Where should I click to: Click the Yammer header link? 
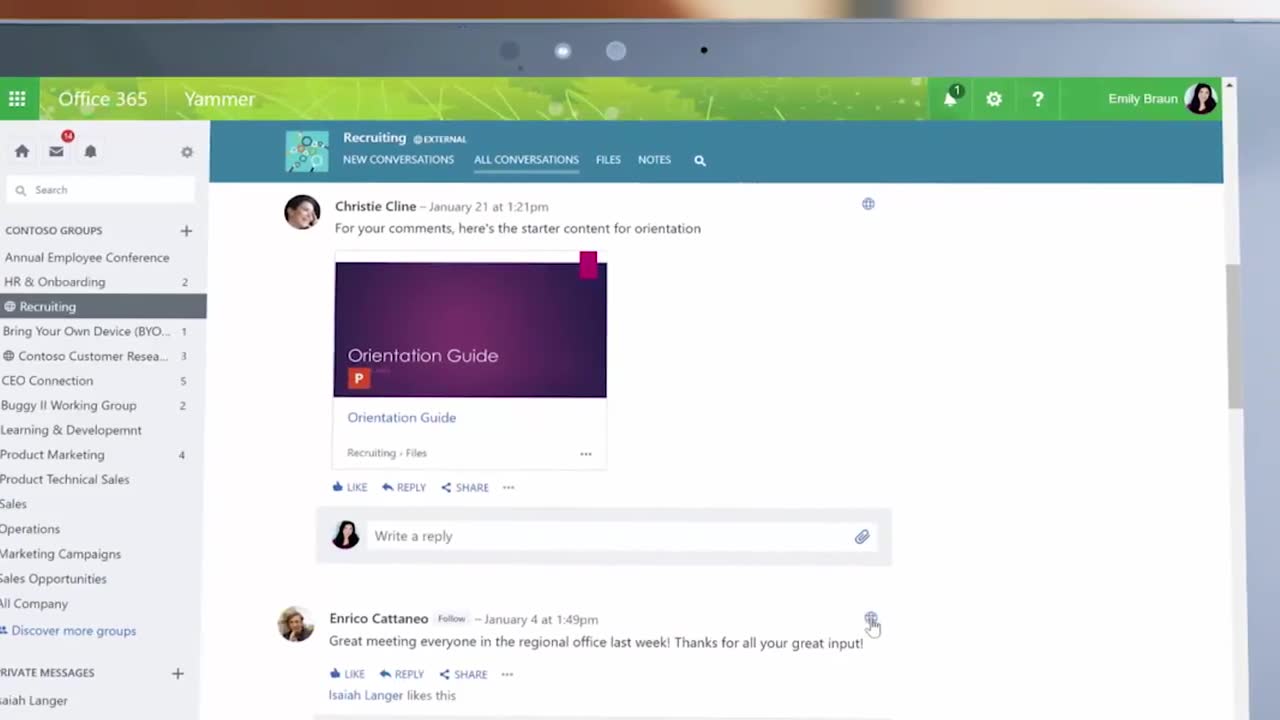(219, 99)
